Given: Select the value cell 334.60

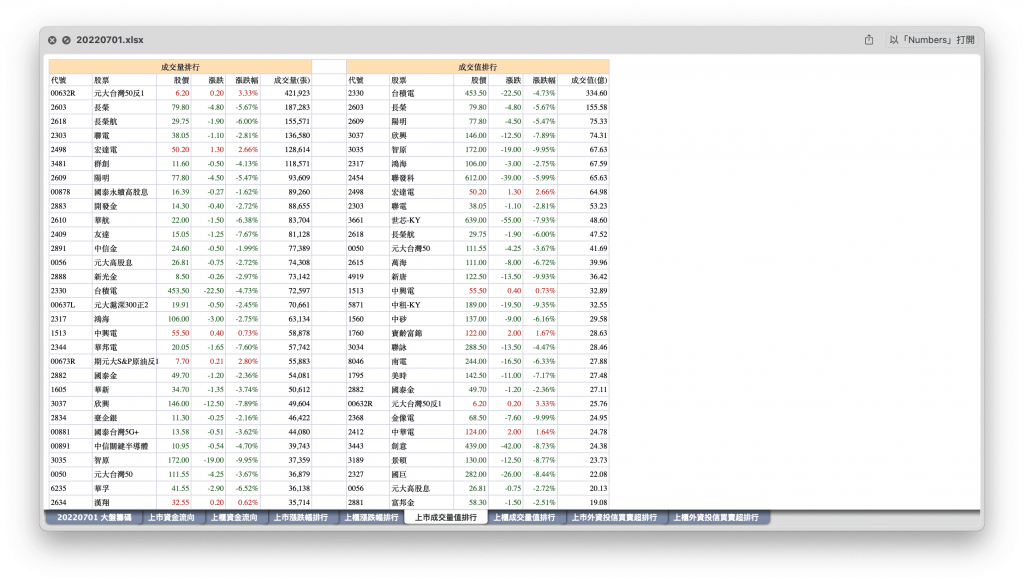Looking at the screenshot, I should (583, 93).
